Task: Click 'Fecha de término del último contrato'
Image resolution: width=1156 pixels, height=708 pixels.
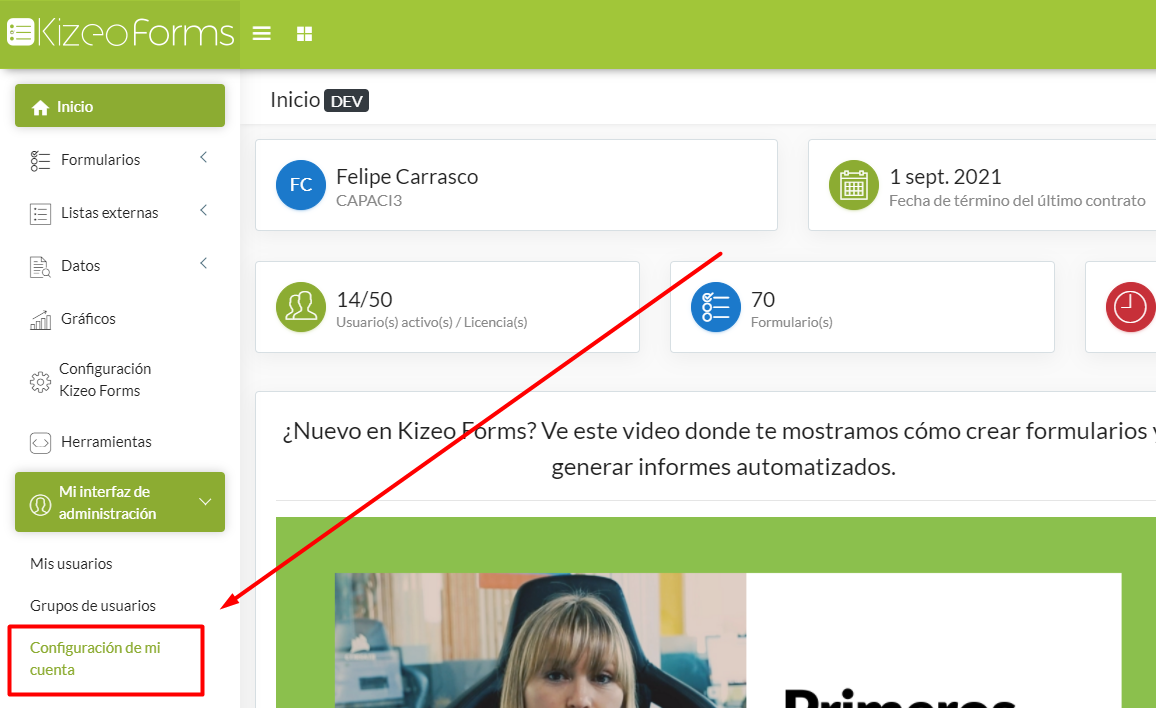Action: [x=1017, y=201]
